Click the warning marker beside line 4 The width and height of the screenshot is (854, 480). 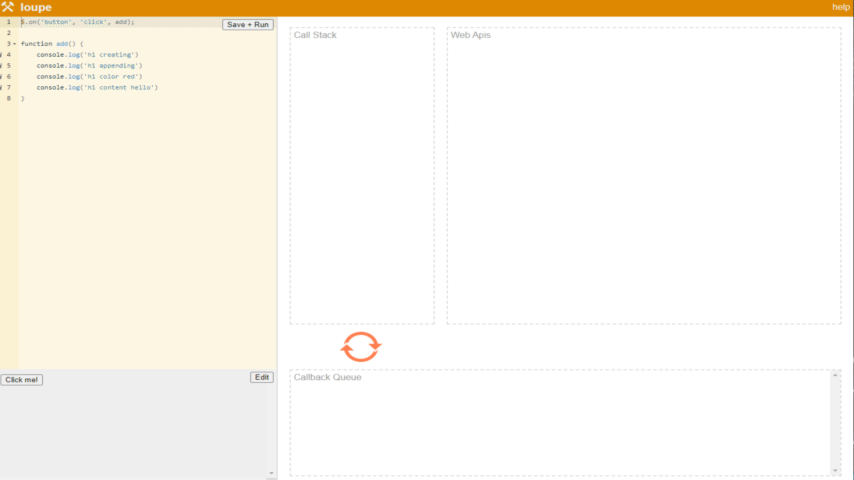tap(2, 55)
